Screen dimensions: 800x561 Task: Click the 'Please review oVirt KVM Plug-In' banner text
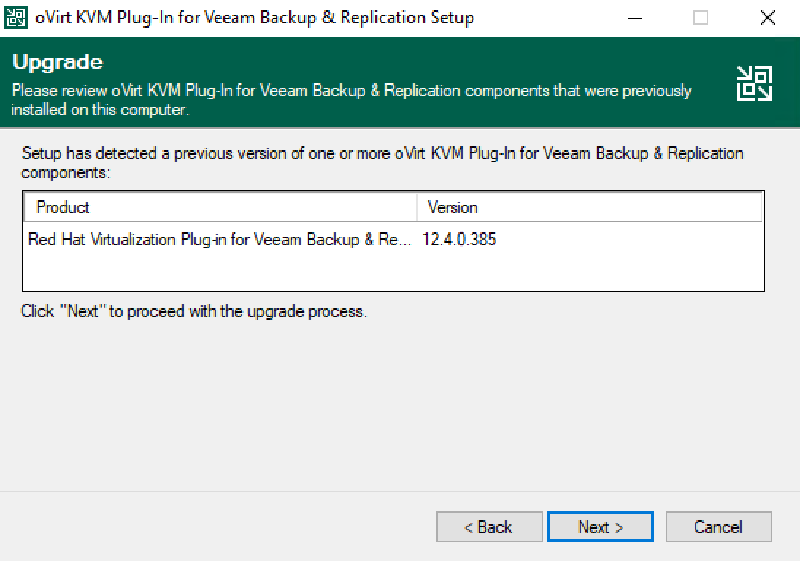[352, 100]
